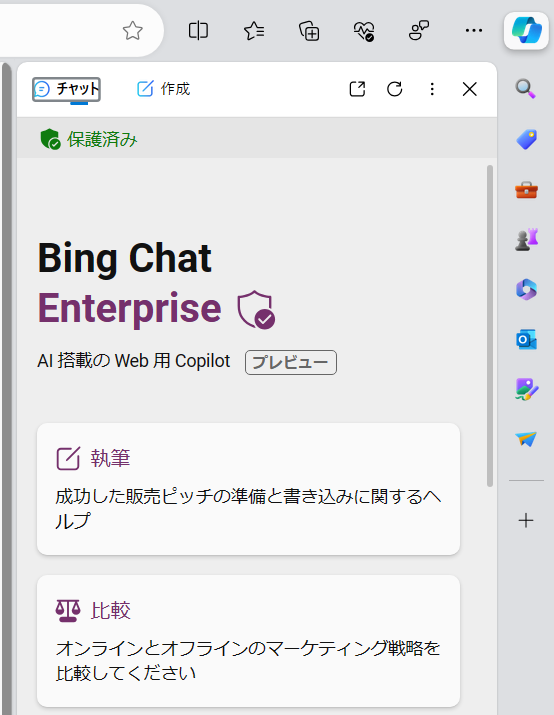554x715 pixels.
Task: Open sidebar Image Creator icon
Action: [x=527, y=389]
